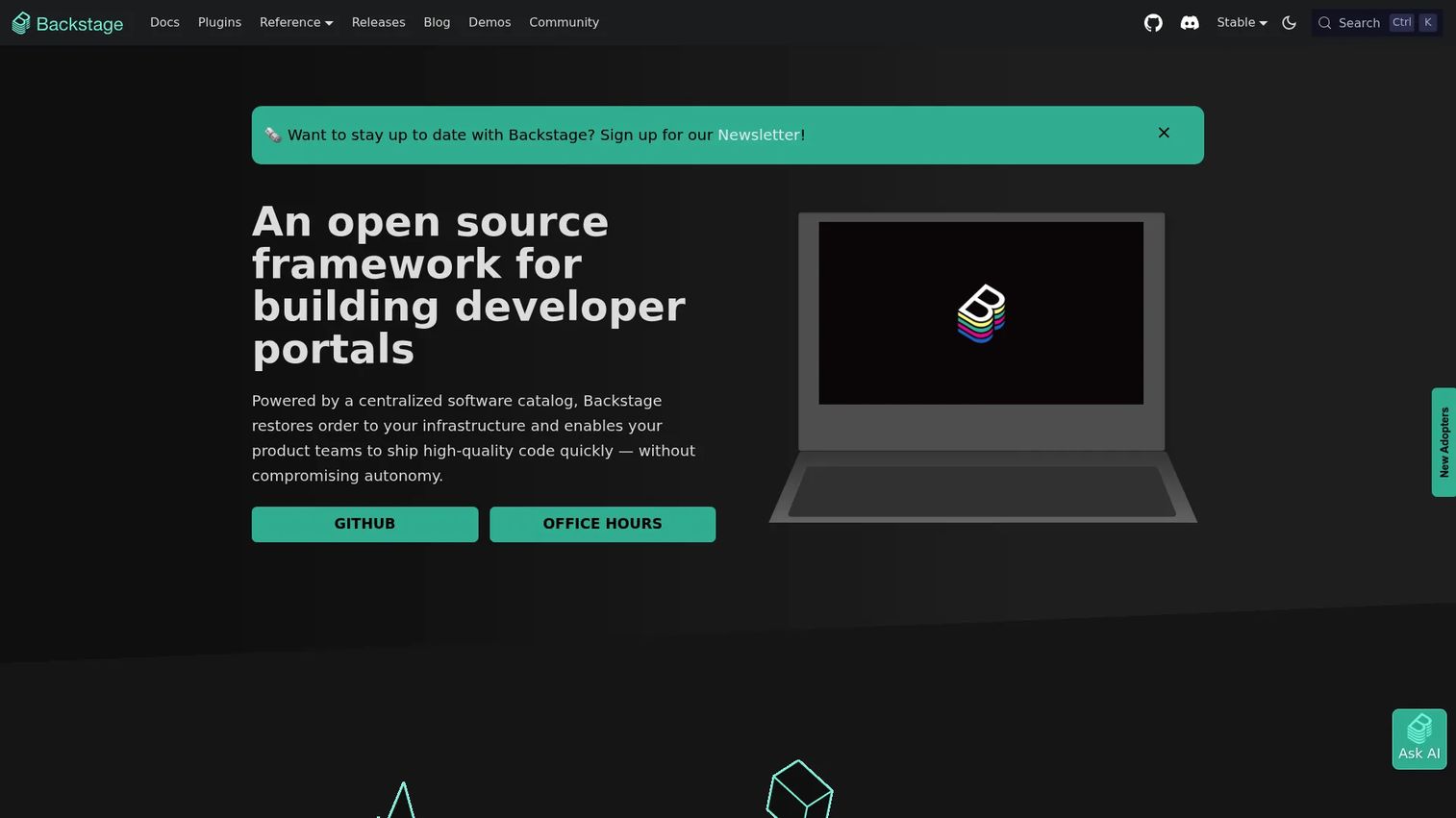Open the Stable version dropdown

point(1242,22)
